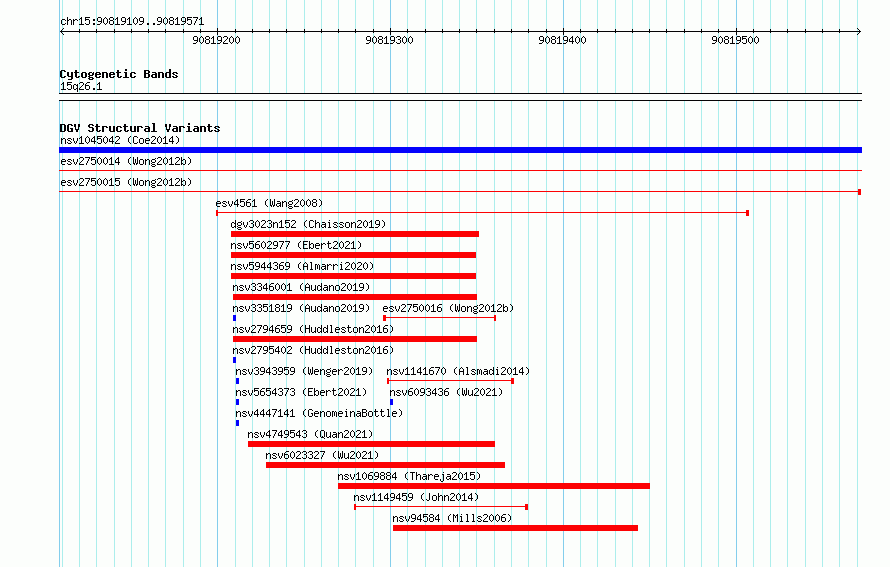Select the nsv4749543 red bar
The width and height of the screenshot is (890, 567).
tap(371, 444)
